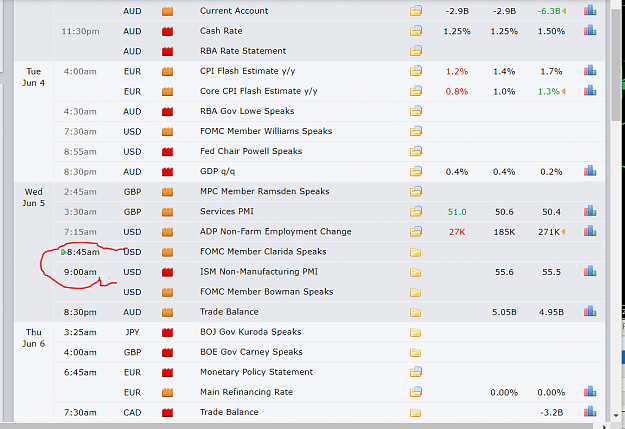The image size is (625, 429).
Task: Click the Fed Chair Powell Speaks event
Action: (251, 151)
